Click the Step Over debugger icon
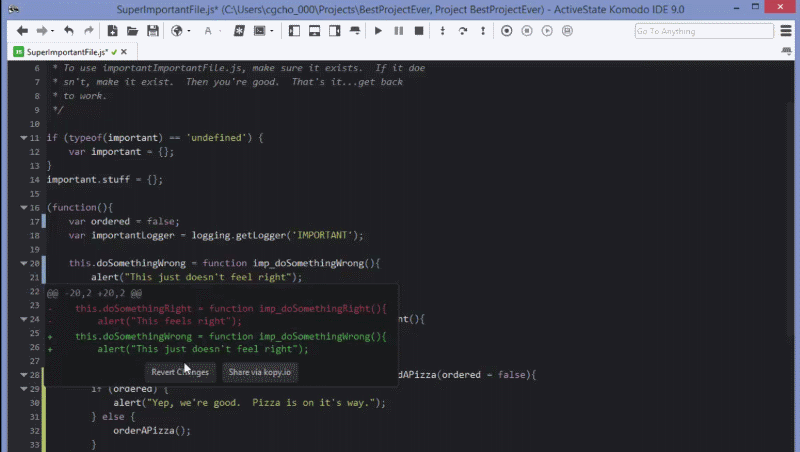 point(463,31)
